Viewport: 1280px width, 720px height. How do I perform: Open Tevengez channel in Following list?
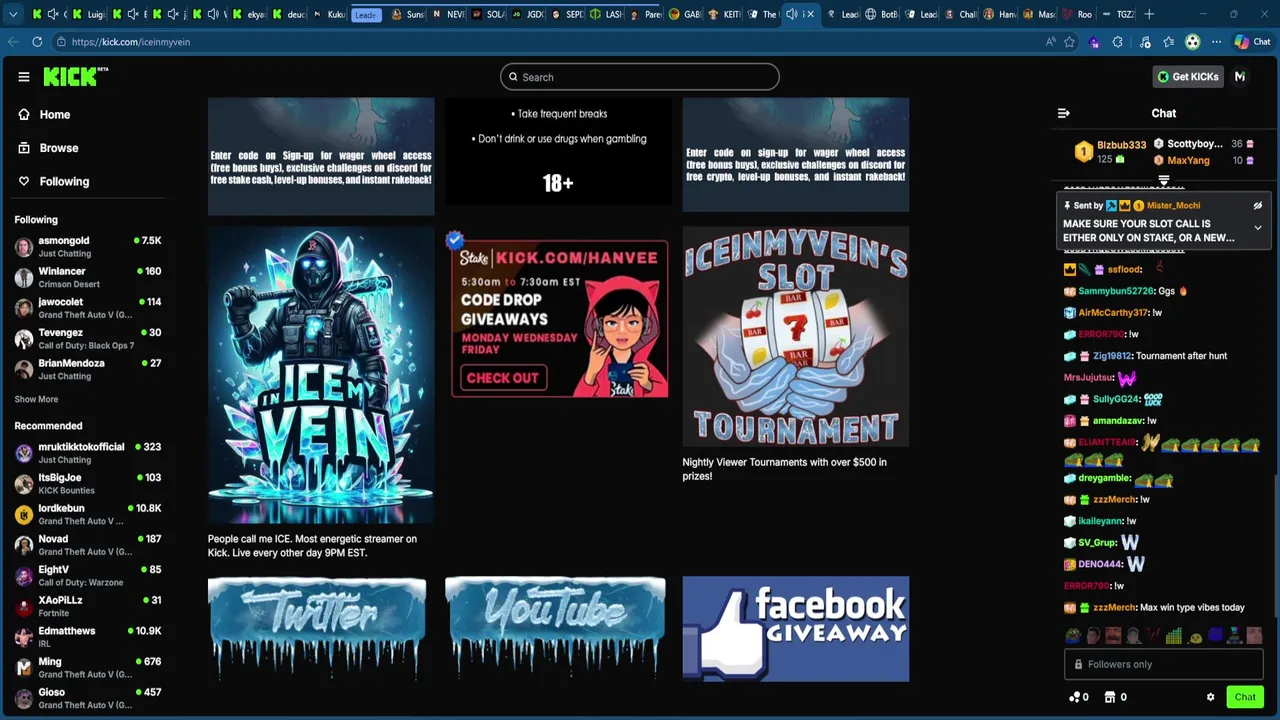tap(88, 338)
